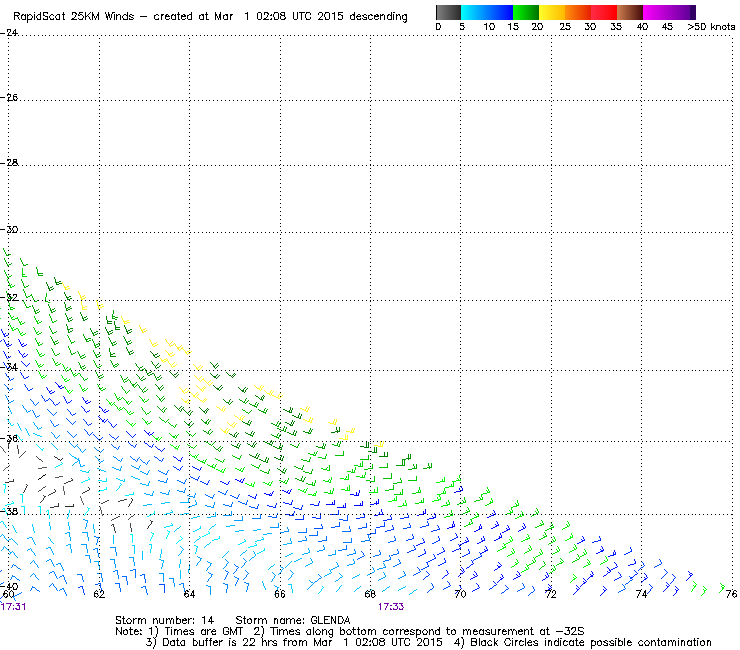This screenshot has height=650, width=740.
Task: Click the 62 longitude axis label
Action: pyautogui.click(x=99, y=594)
